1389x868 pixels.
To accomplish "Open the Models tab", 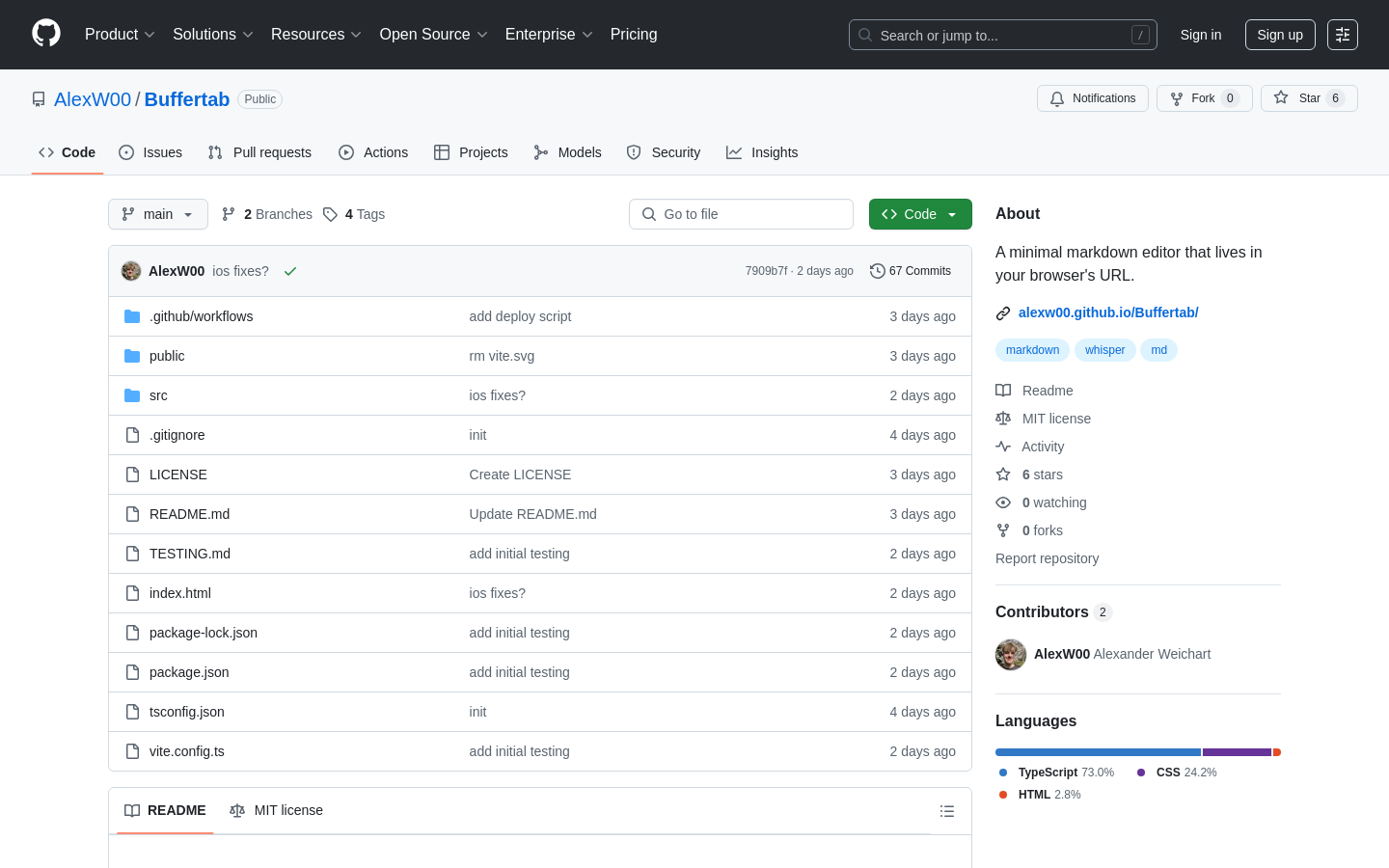I will (x=567, y=152).
